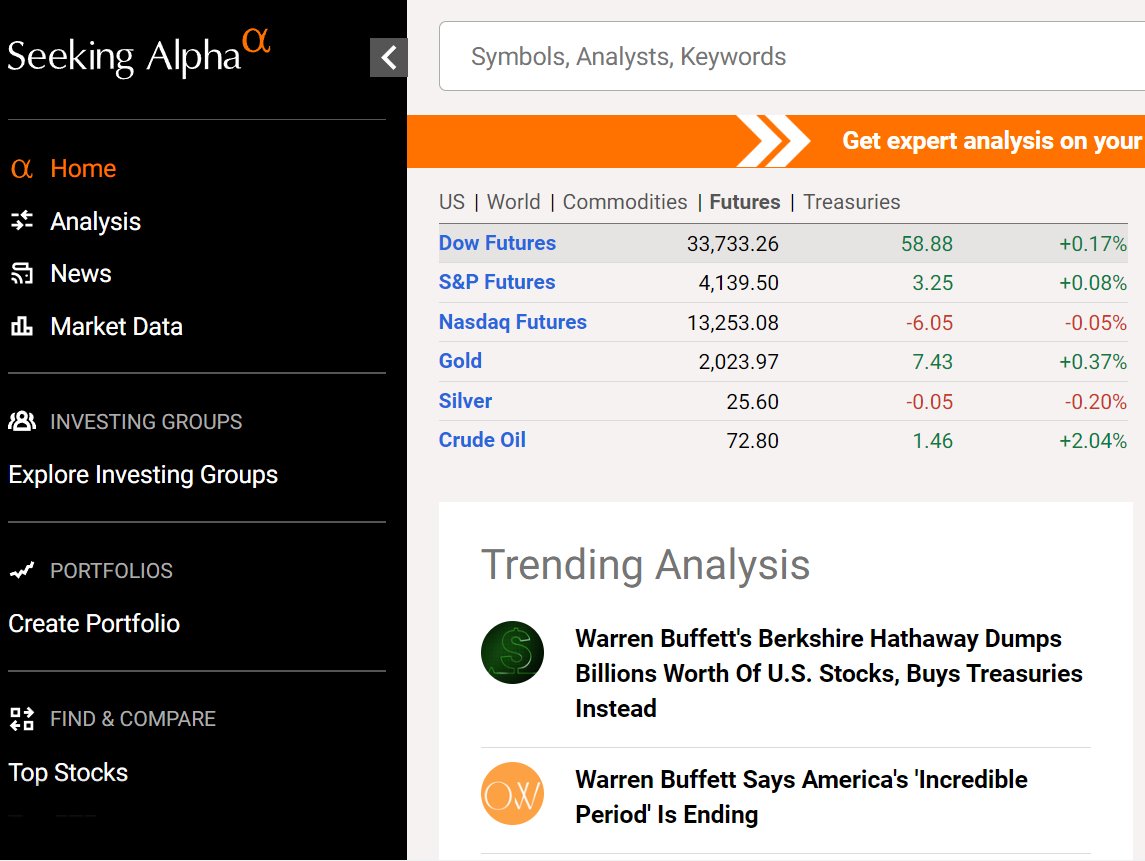Screen dimensions: 1145x861
Task: Click the Home alpha icon
Action: (22, 169)
